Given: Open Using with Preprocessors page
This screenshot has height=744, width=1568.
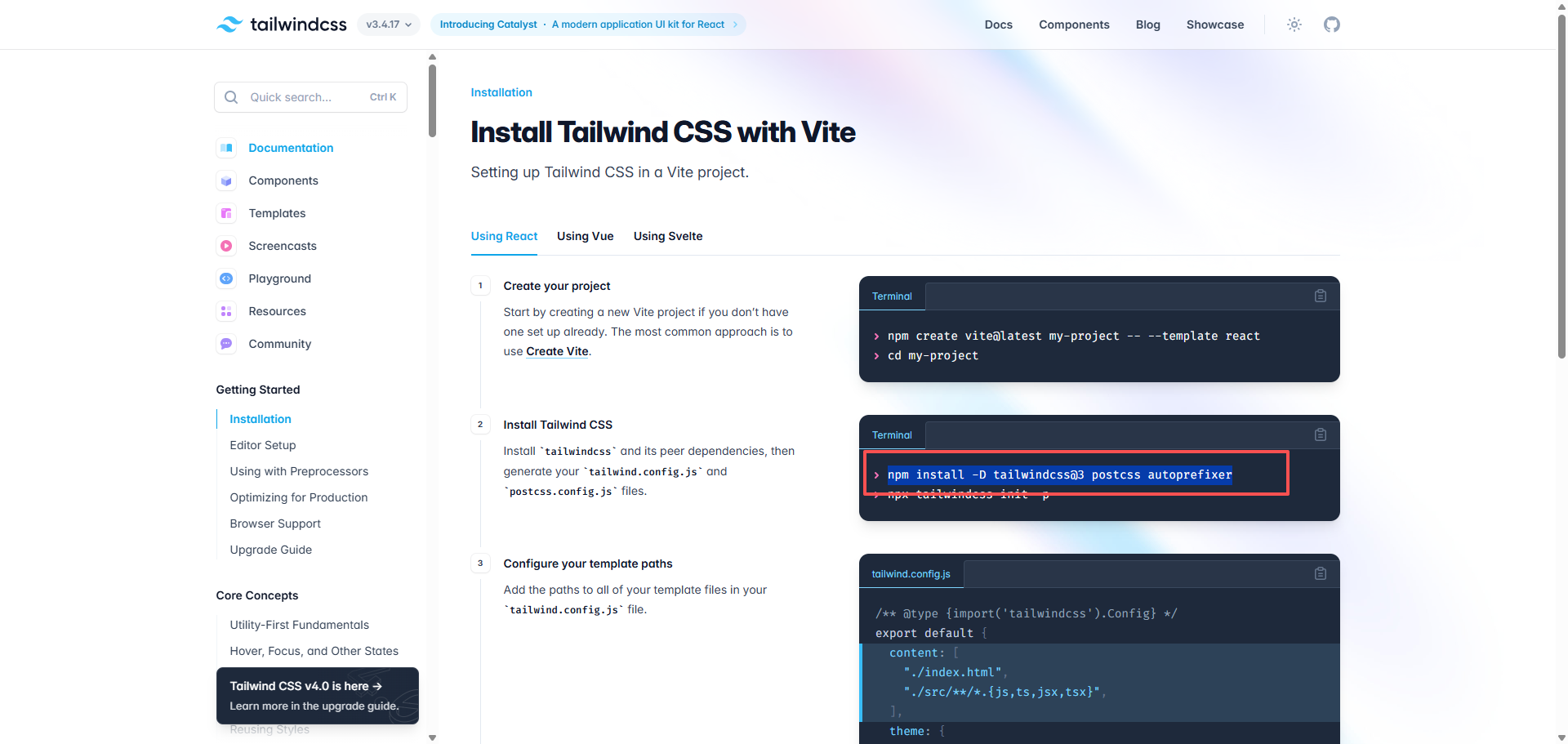Looking at the screenshot, I should pos(299,471).
